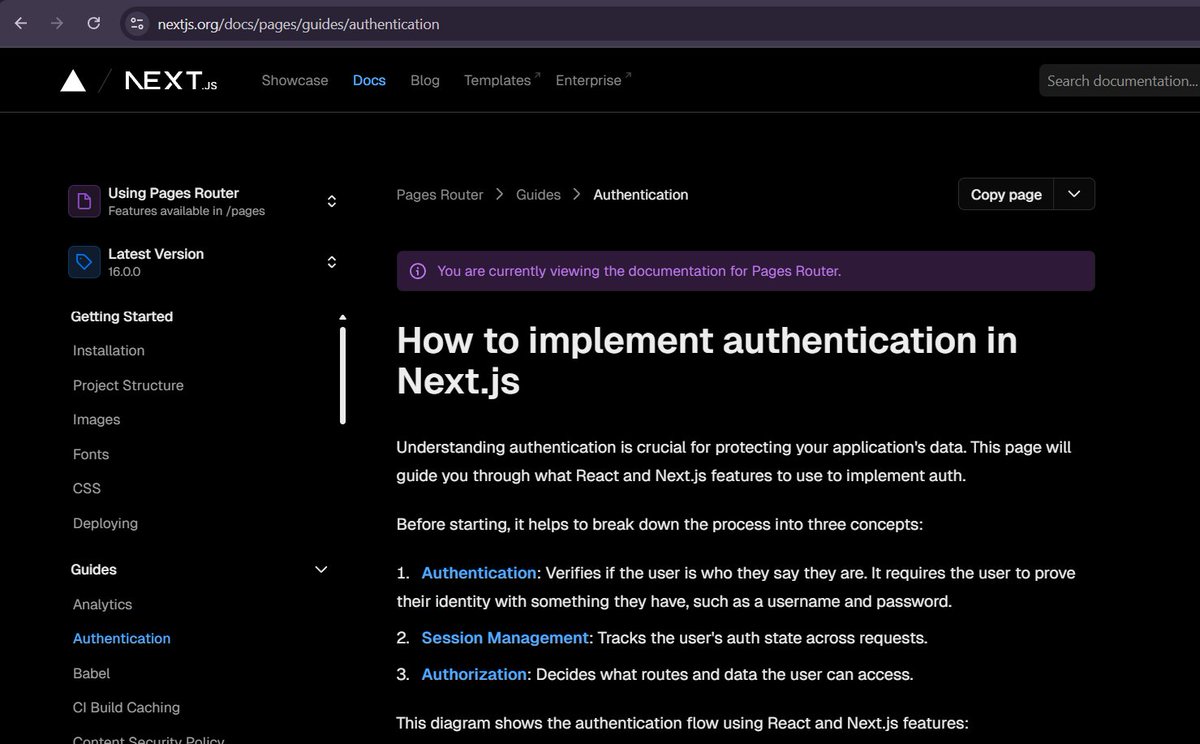
Task: Open the Enterprise external link
Action: (x=593, y=80)
